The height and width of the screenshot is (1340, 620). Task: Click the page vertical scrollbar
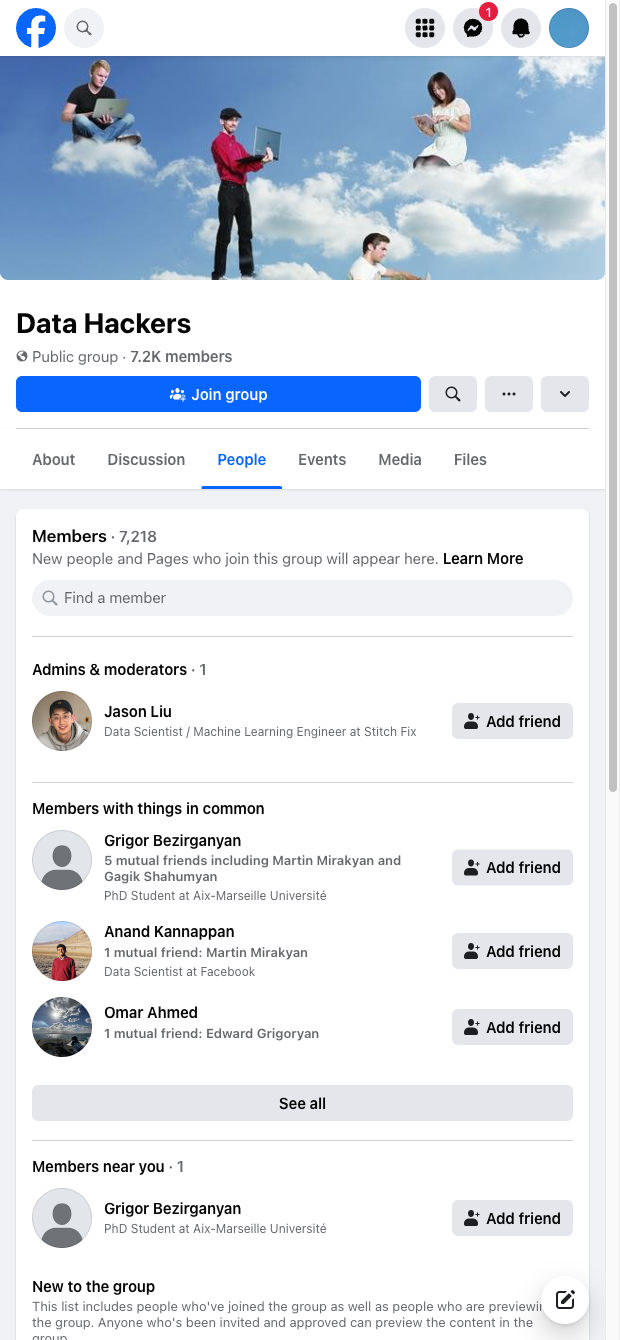click(x=613, y=400)
